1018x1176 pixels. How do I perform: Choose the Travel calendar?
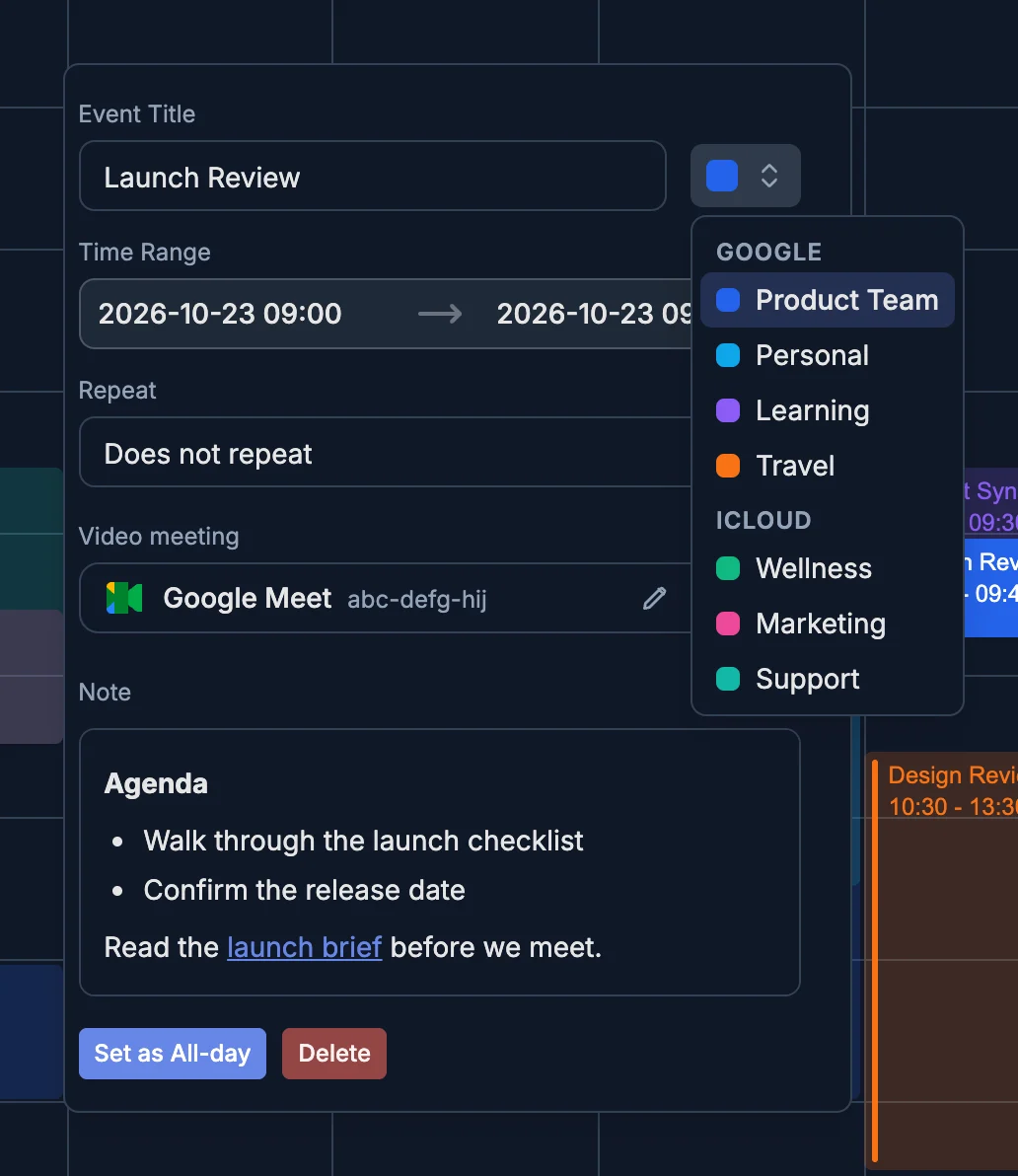[827, 466]
